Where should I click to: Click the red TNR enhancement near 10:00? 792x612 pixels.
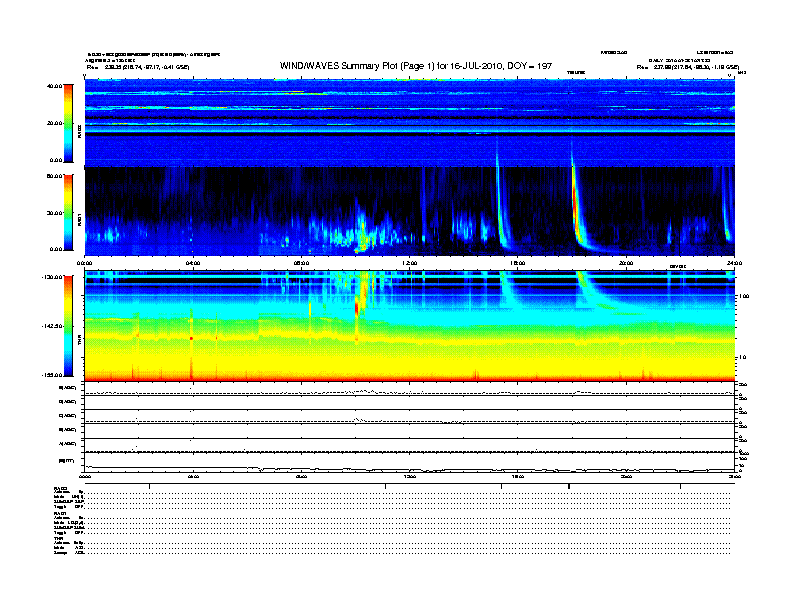pos(357,307)
